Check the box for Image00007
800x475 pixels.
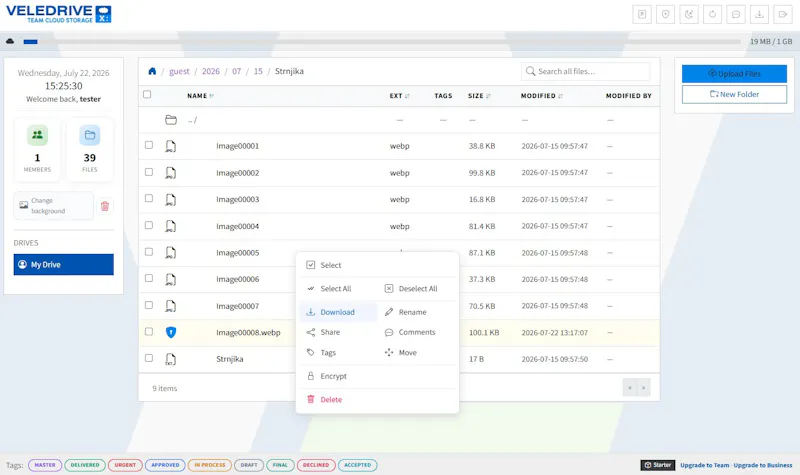148,305
